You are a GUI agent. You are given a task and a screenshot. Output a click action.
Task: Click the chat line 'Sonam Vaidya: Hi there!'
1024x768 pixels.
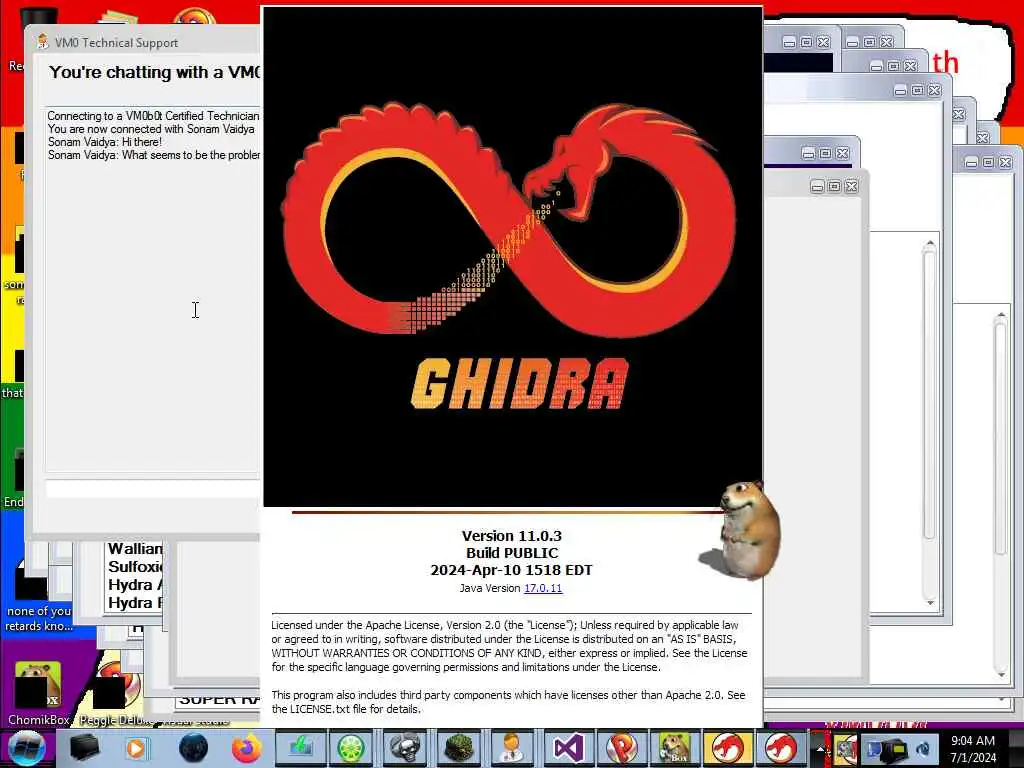(104, 142)
